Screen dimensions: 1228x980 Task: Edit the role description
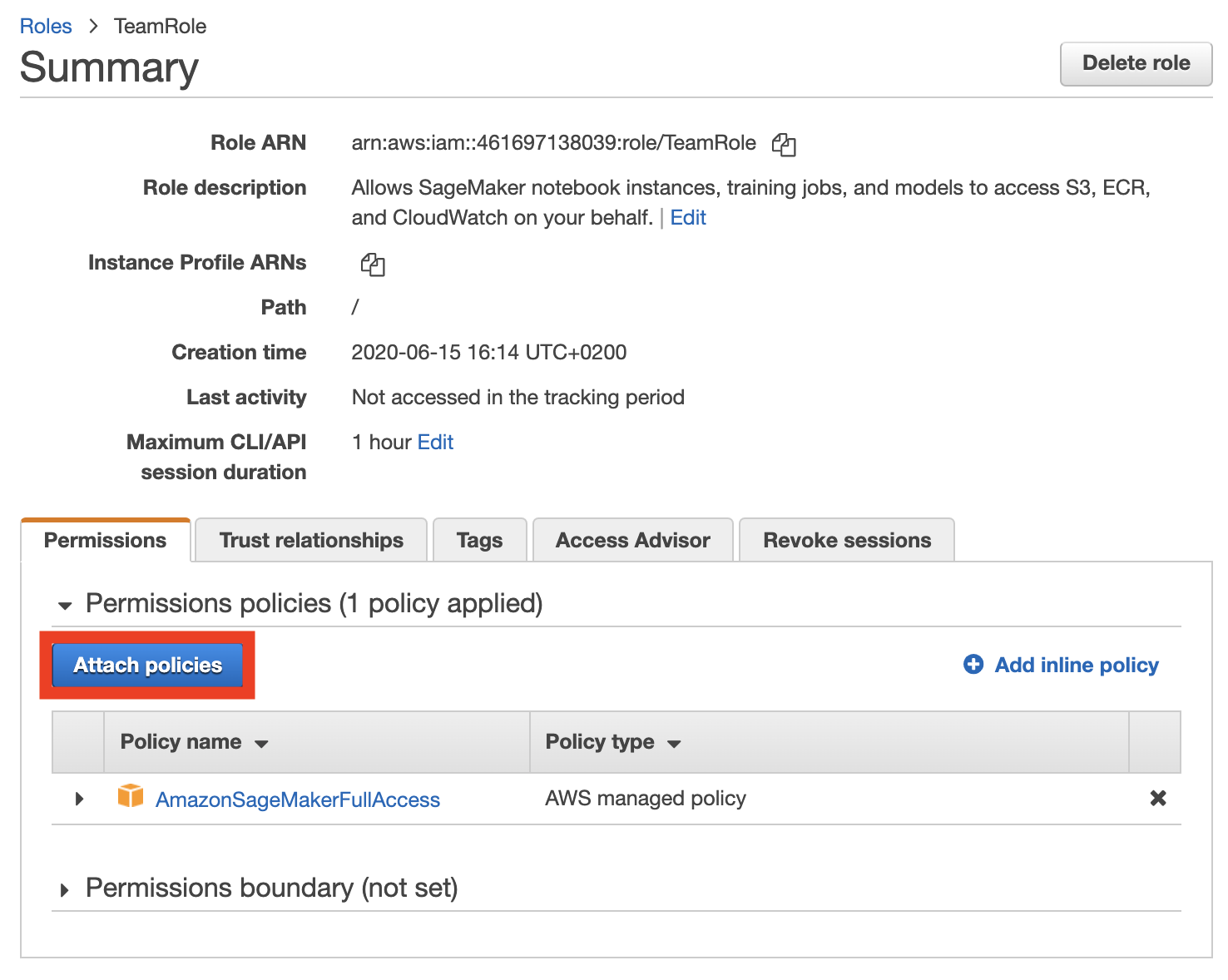[688, 218]
